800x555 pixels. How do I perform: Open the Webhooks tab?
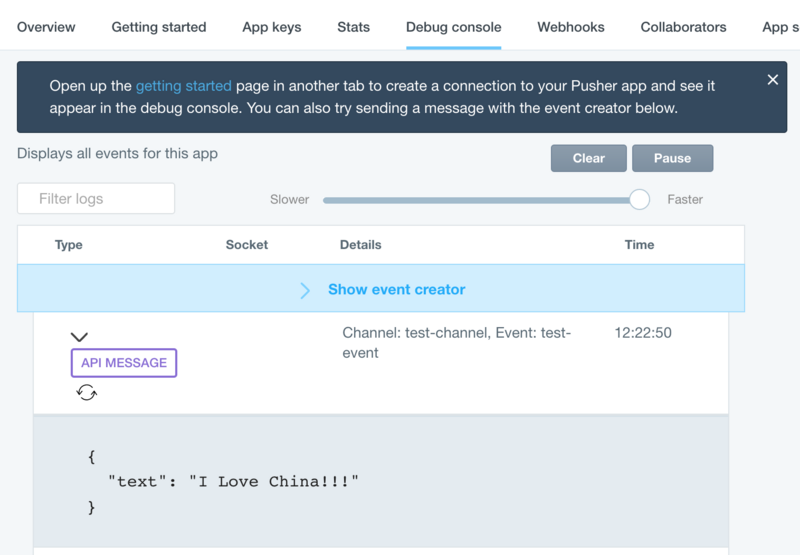coord(571,27)
